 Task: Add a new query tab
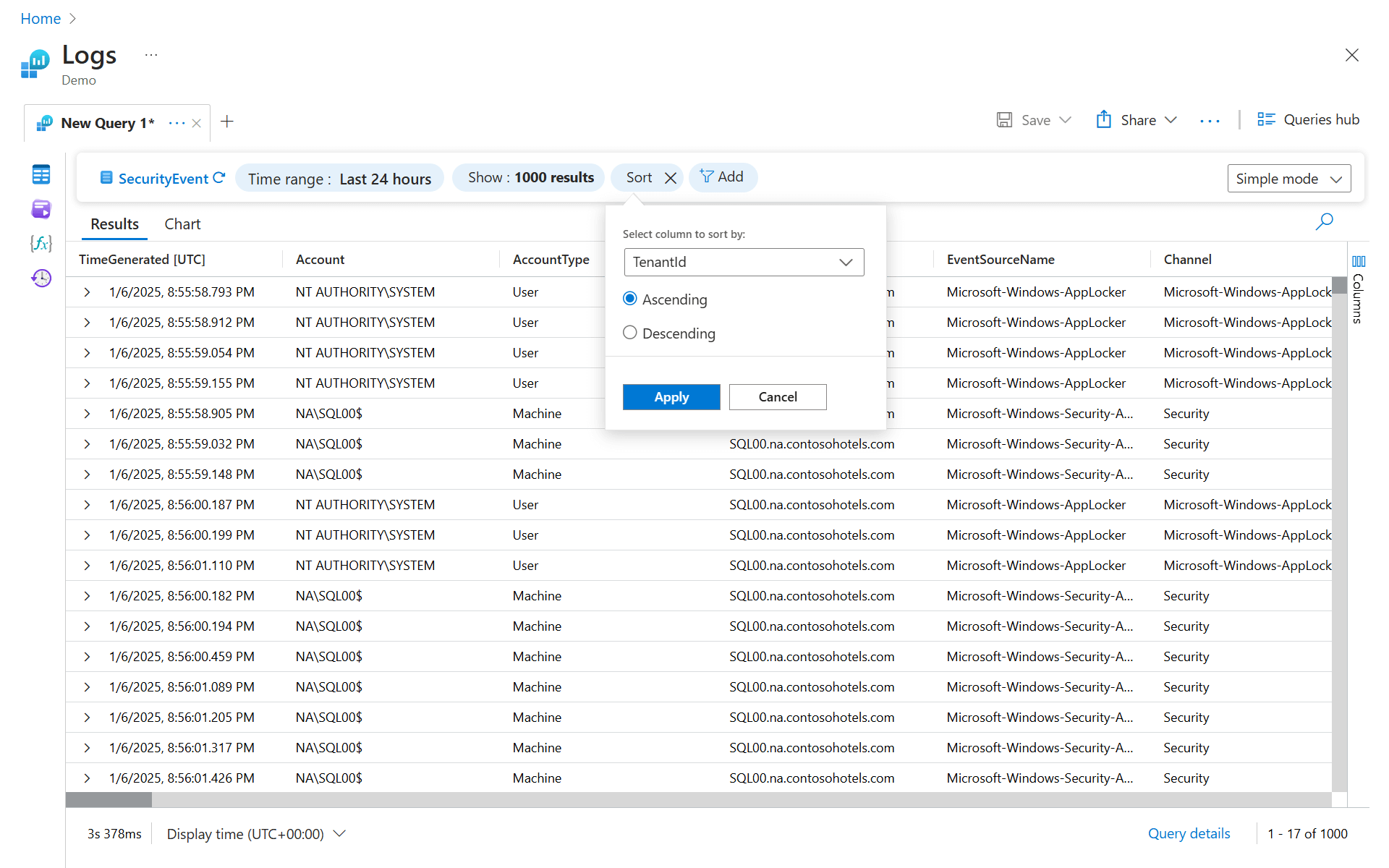point(227,122)
